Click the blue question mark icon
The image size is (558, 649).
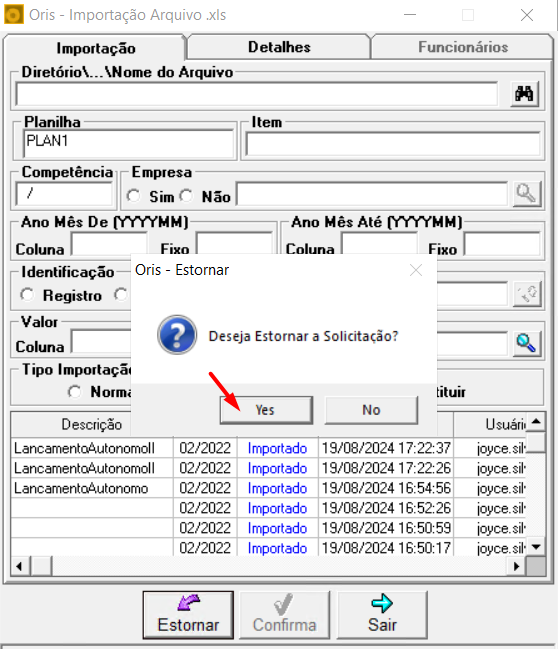tap(177, 334)
